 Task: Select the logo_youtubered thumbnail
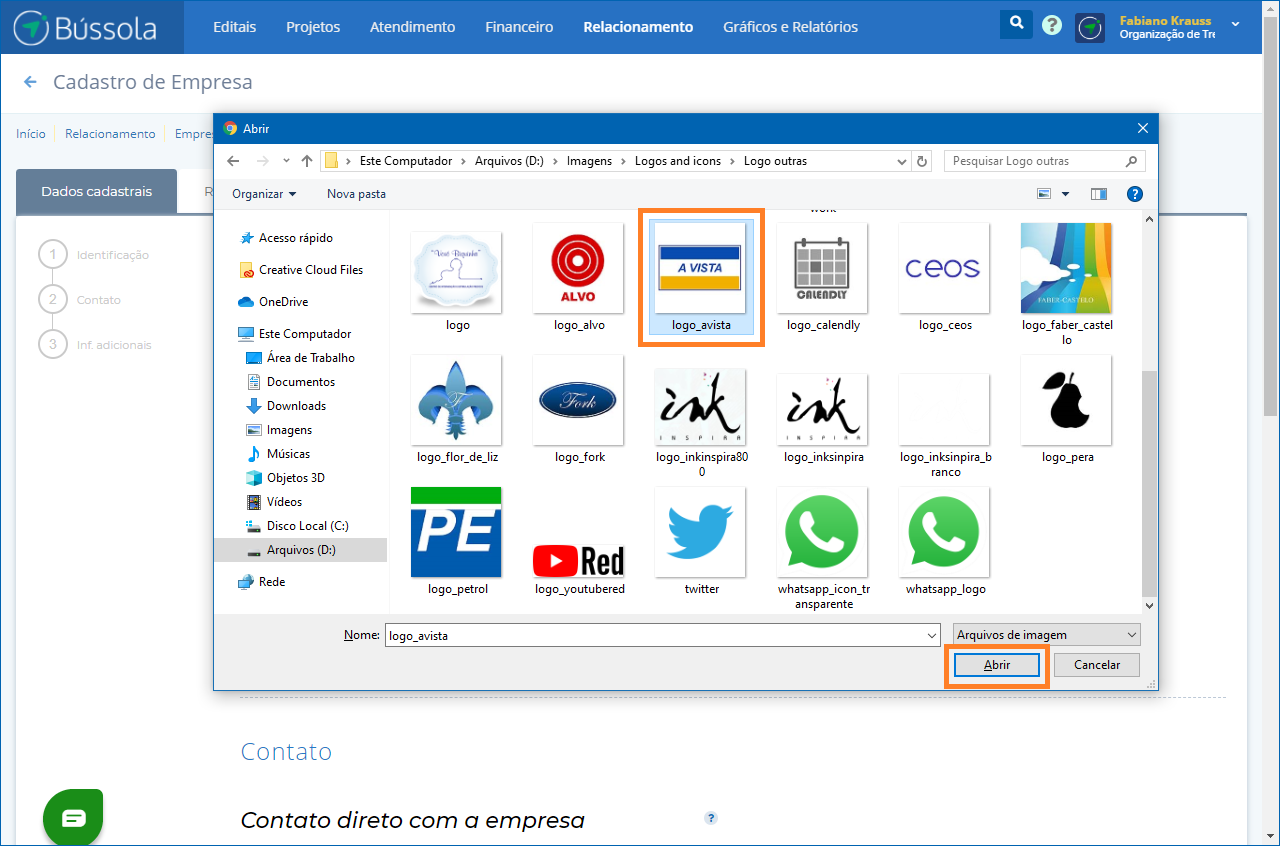[x=579, y=559]
